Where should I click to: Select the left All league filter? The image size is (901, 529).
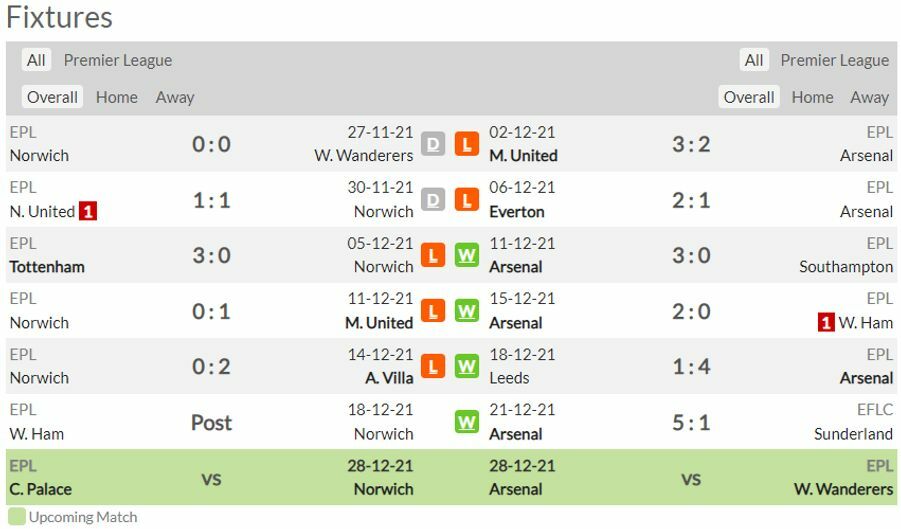coord(36,60)
